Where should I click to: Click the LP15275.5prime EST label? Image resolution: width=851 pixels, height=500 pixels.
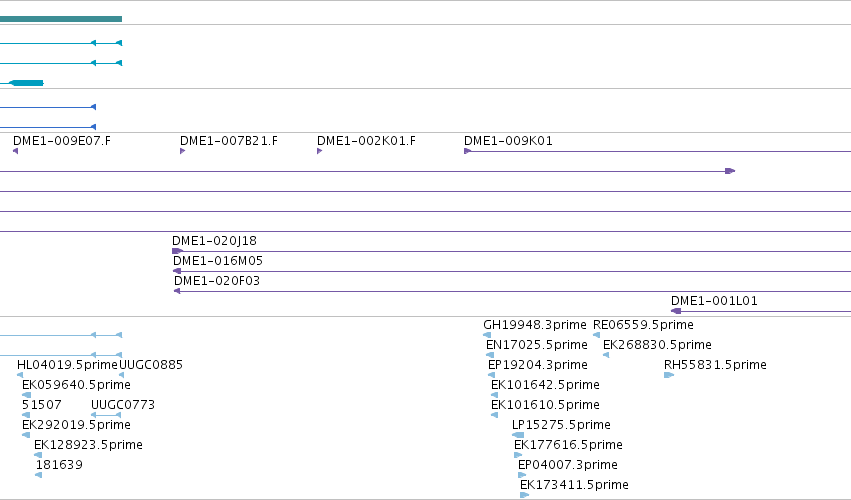click(561, 425)
